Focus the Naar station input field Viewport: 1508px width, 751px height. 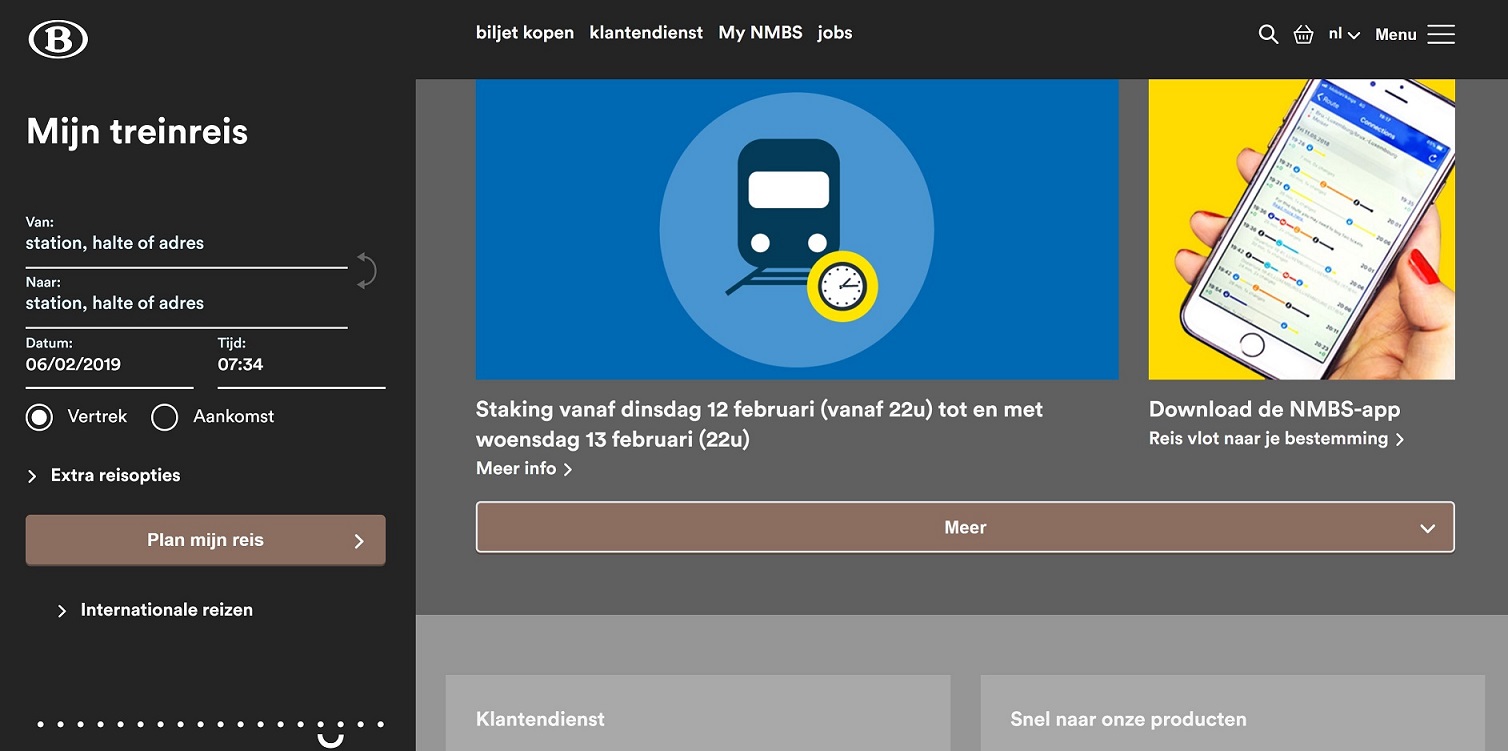coord(186,303)
